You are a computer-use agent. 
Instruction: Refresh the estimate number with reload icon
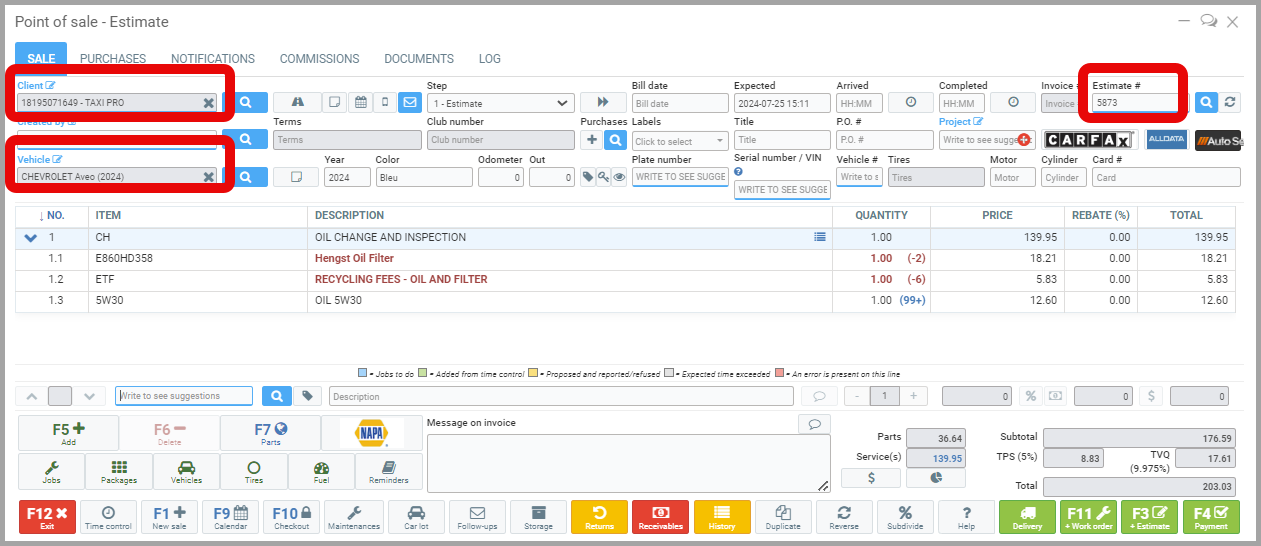[x=1231, y=103]
